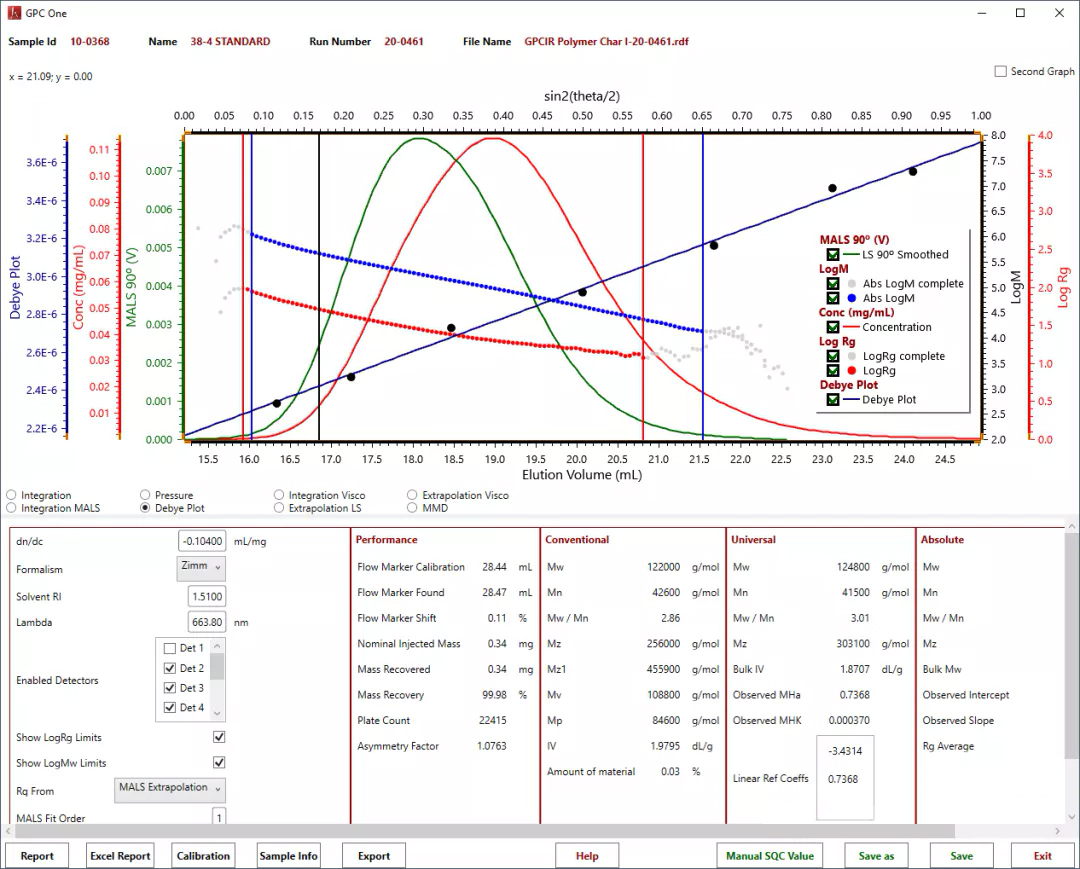This screenshot has height=869, width=1080.
Task: Select the Integration MALS radio button
Action: pyautogui.click(x=12, y=508)
